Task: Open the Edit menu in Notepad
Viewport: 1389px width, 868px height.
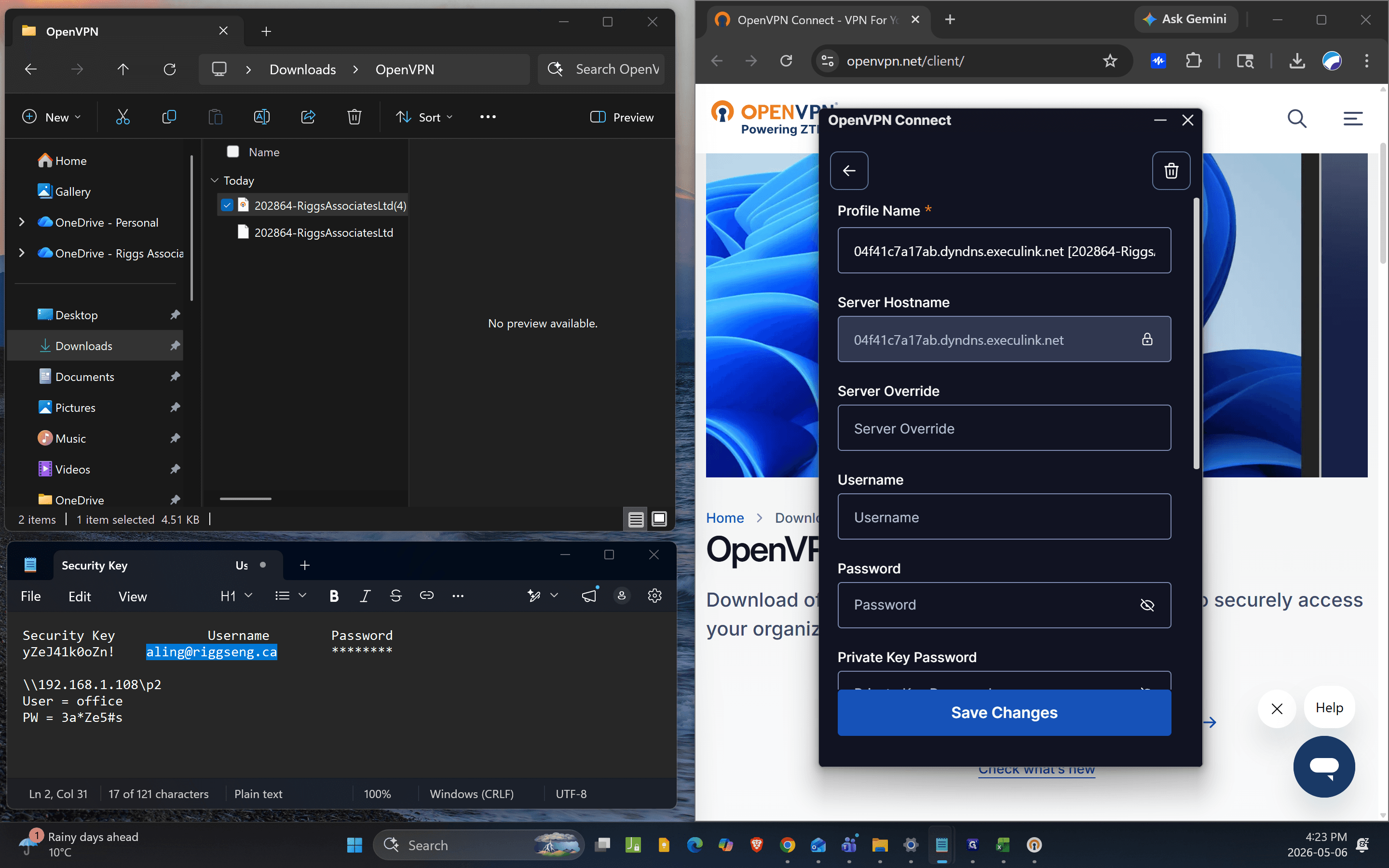Action: click(79, 597)
